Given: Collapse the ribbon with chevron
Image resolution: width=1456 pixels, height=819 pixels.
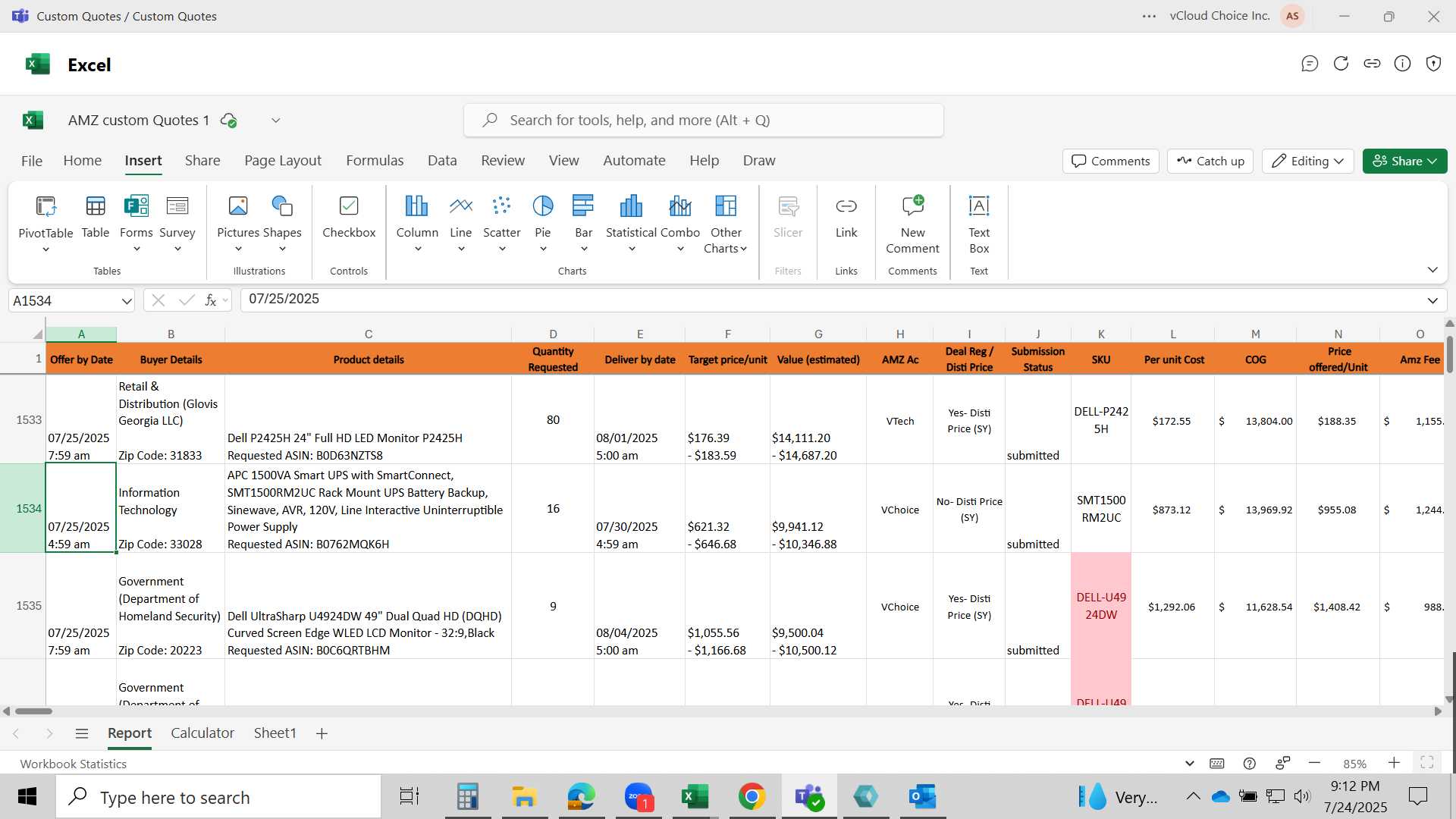Looking at the screenshot, I should pos(1432,270).
